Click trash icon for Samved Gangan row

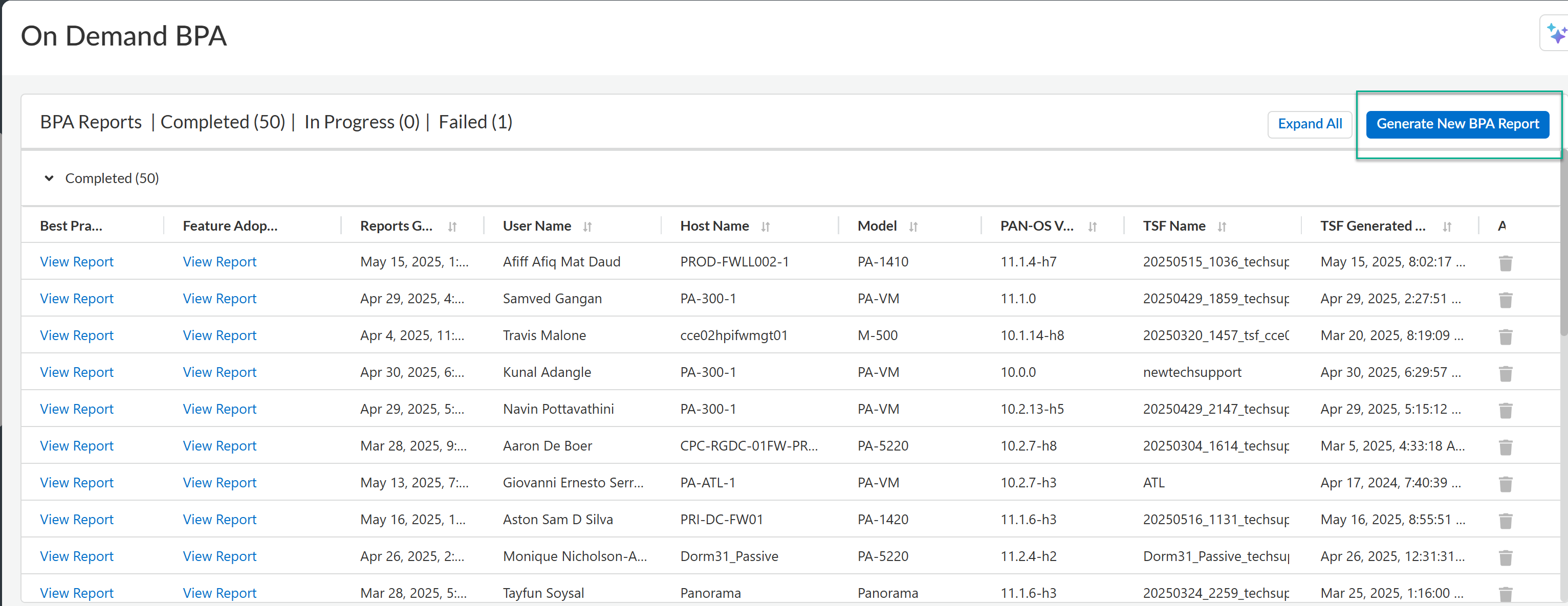pyautogui.click(x=1505, y=300)
